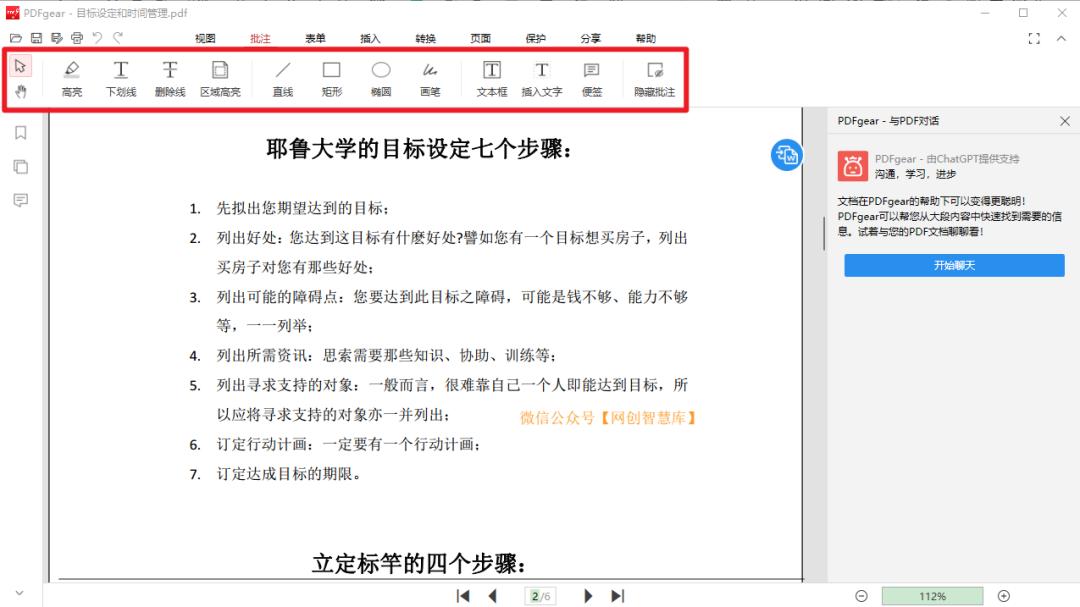Screen dimensions: 1080x607
Task: Toggle Hide Annotations (隐藏批注)
Action: [654, 80]
